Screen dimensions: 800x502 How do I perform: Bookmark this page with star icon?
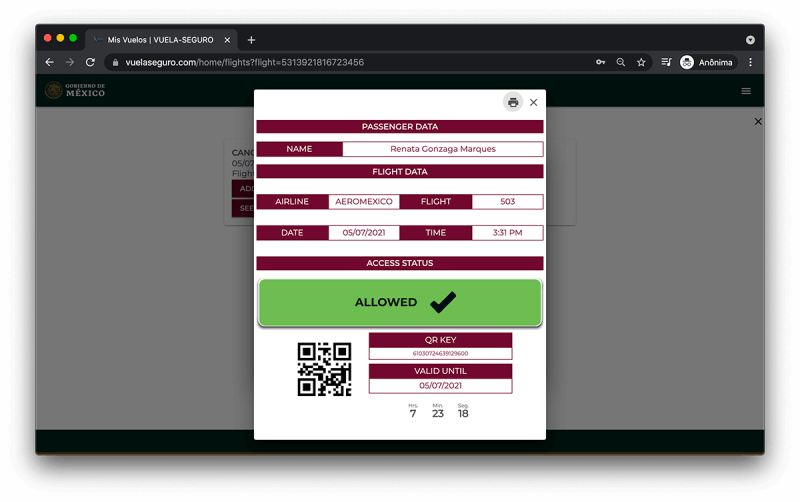point(641,62)
